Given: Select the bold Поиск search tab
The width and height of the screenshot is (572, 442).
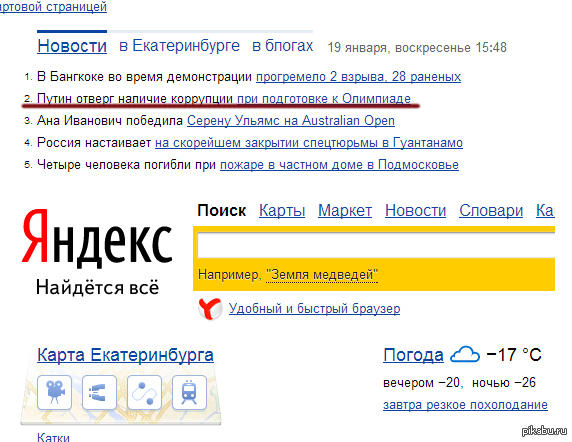Looking at the screenshot, I should pyautogui.click(x=222, y=211).
